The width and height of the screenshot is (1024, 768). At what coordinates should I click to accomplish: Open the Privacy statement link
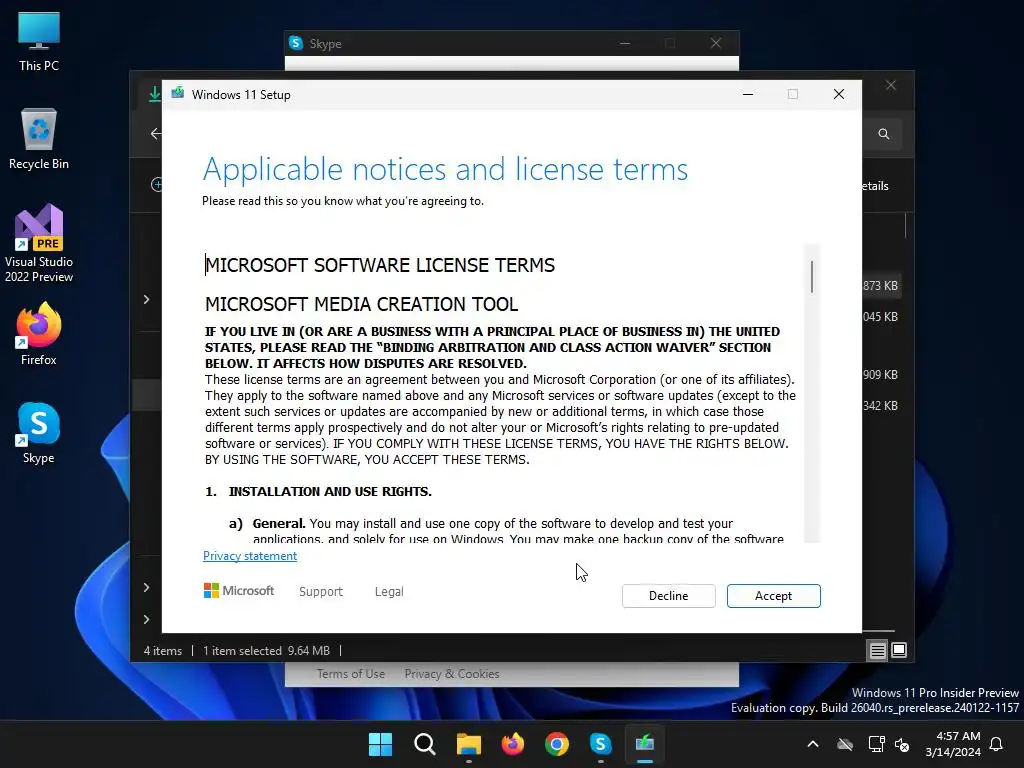click(x=249, y=556)
